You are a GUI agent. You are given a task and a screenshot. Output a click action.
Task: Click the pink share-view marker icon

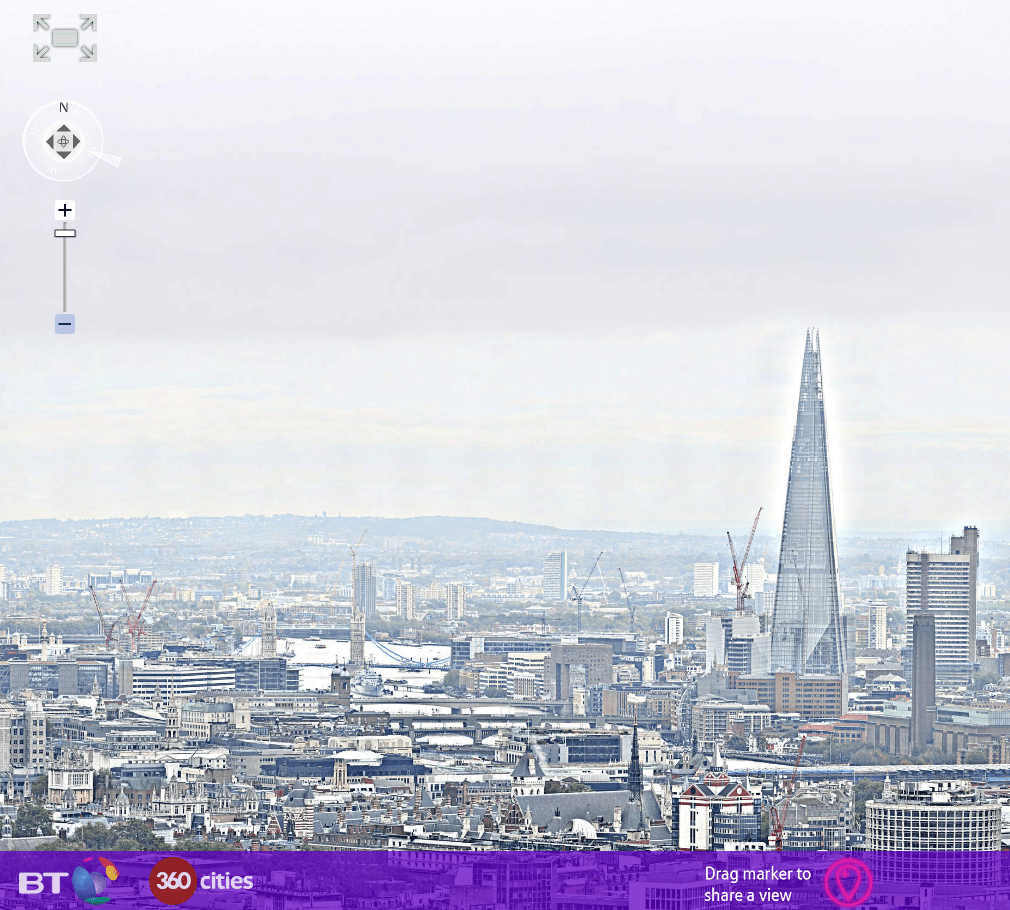coord(848,882)
